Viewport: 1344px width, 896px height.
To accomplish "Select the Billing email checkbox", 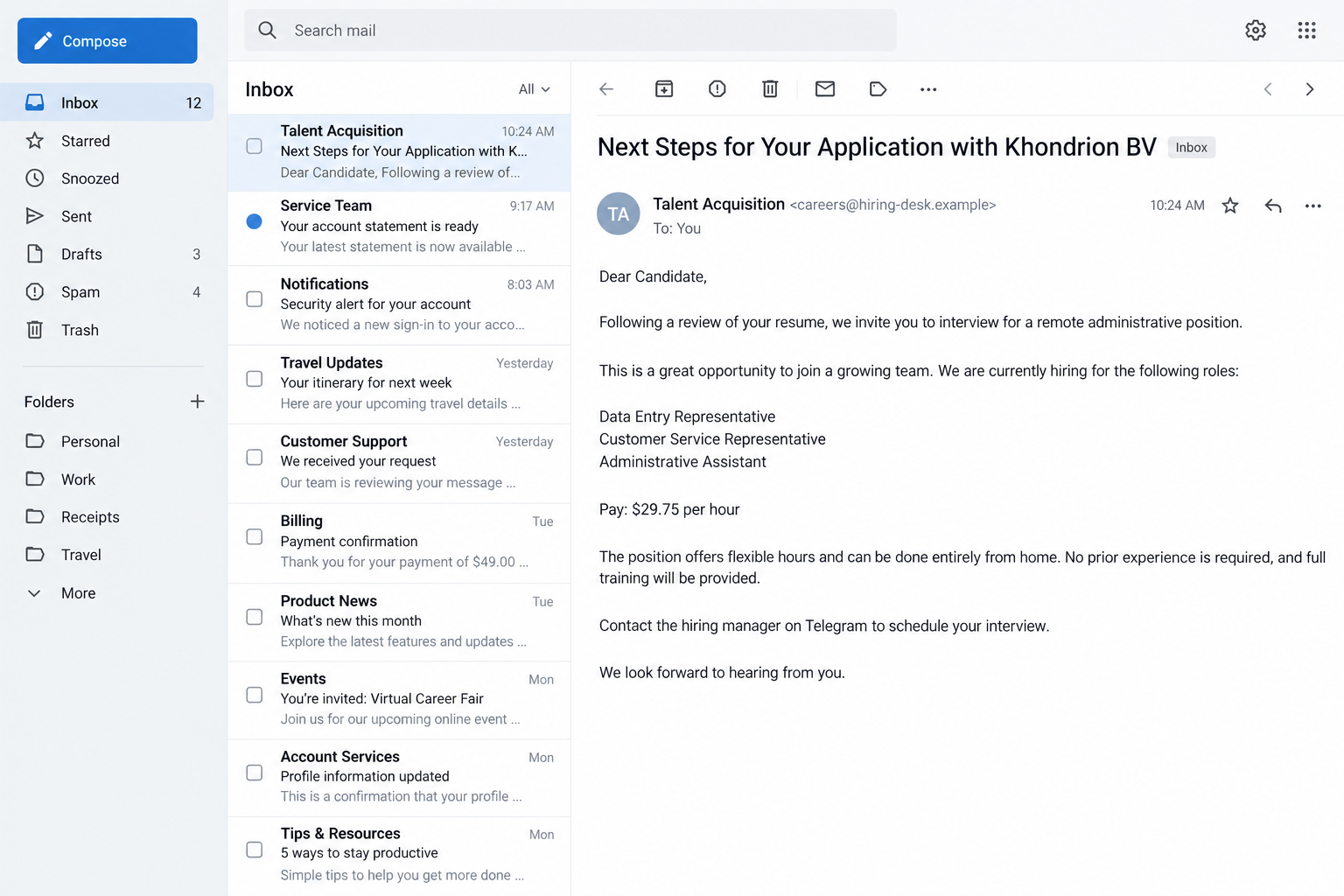I will 255,537.
